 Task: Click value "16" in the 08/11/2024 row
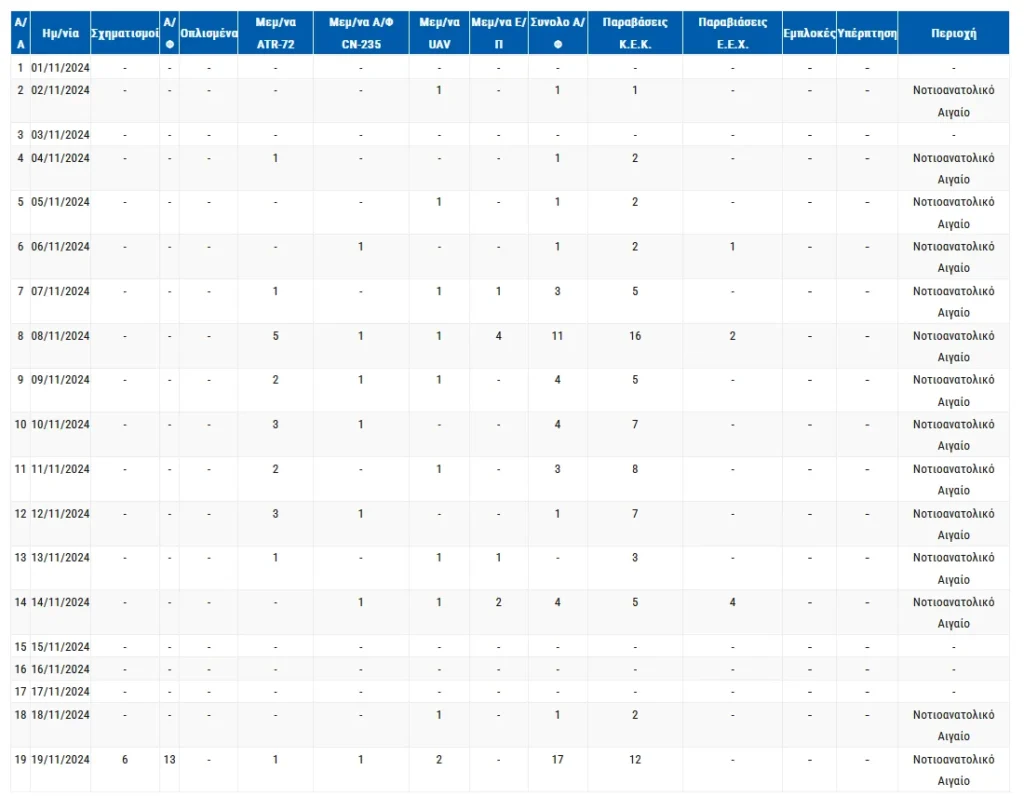[635, 336]
